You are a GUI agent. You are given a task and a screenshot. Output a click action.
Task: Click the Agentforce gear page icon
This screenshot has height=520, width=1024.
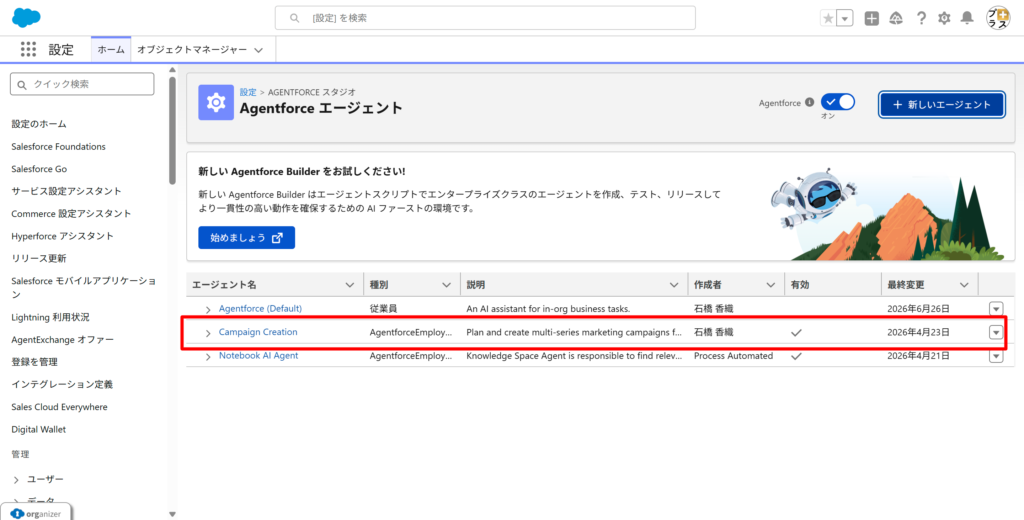click(216, 103)
